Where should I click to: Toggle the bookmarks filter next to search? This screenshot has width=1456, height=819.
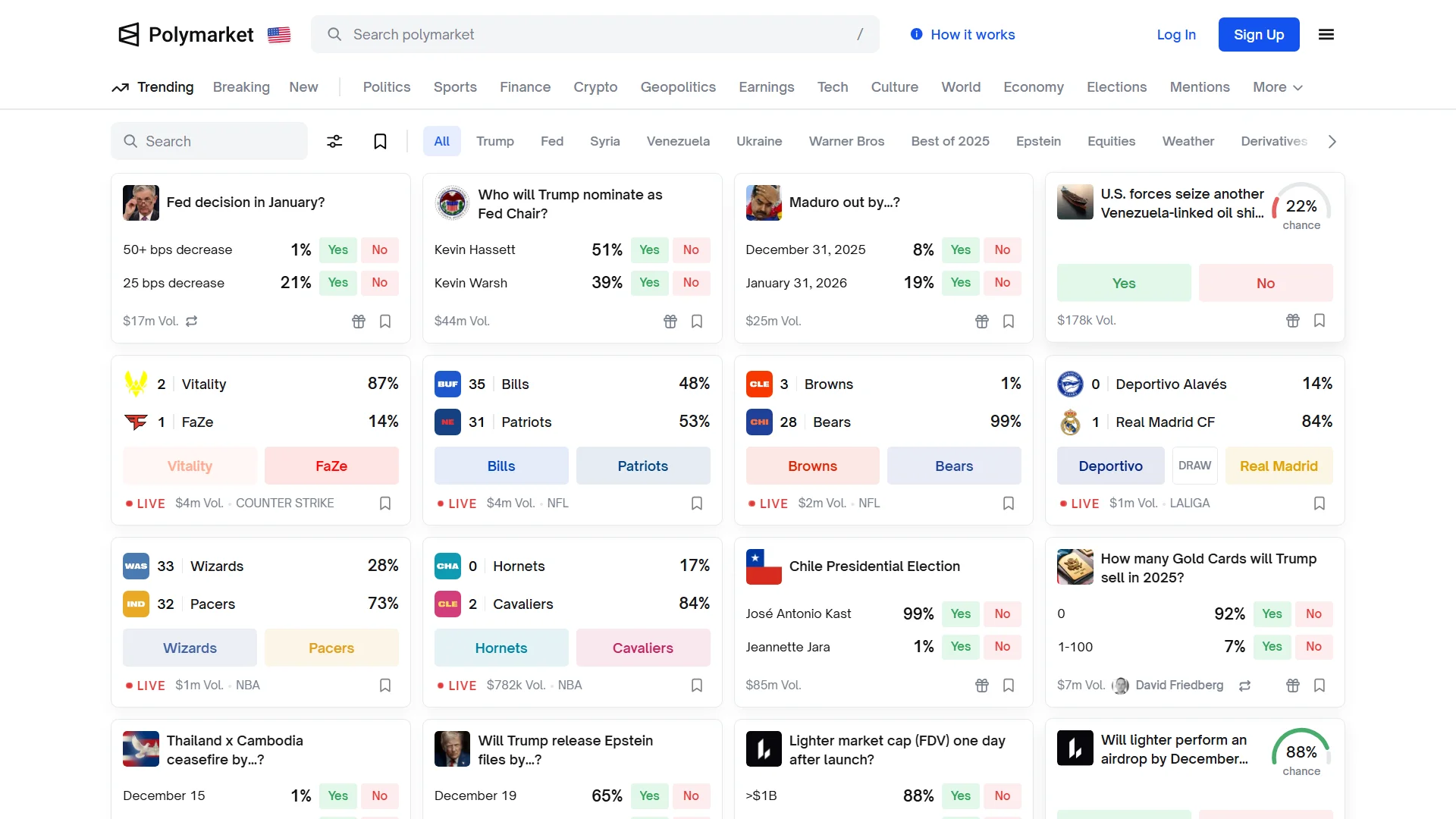click(380, 142)
